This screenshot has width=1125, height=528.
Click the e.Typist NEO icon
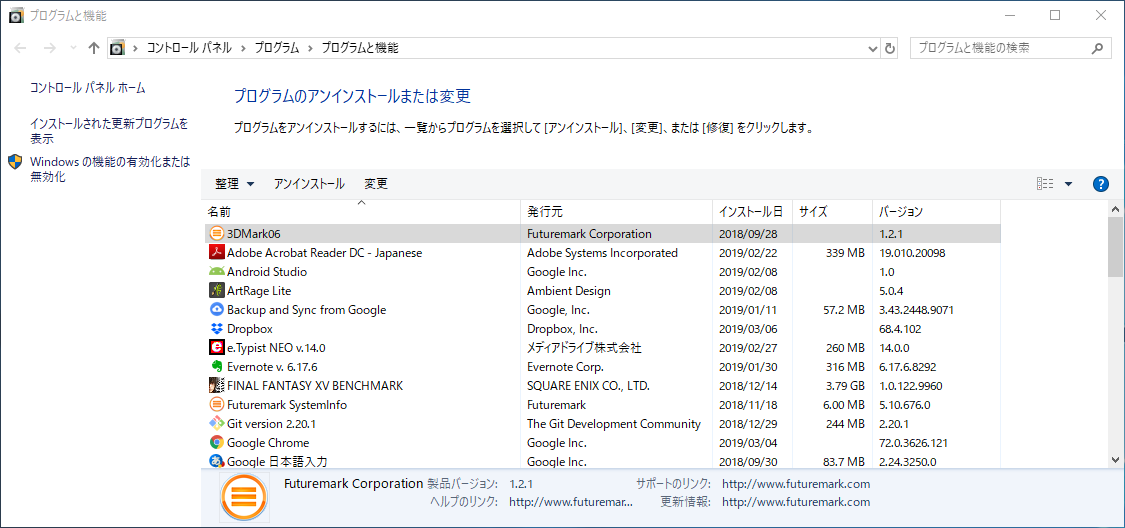pyautogui.click(x=217, y=348)
